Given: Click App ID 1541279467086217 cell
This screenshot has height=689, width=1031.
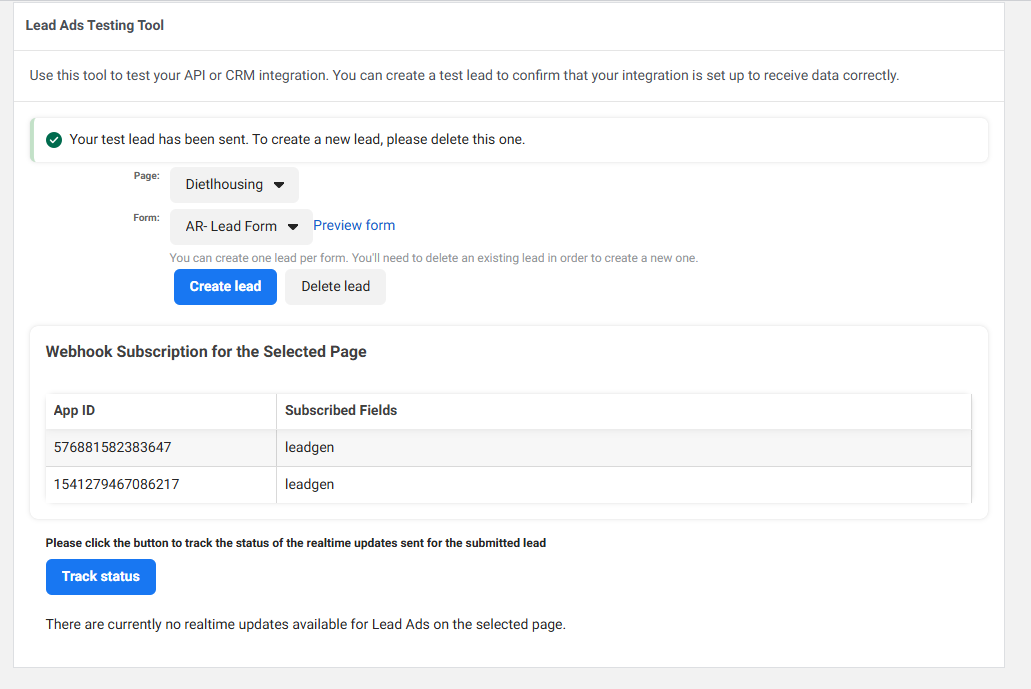Looking at the screenshot, I should click(116, 485).
